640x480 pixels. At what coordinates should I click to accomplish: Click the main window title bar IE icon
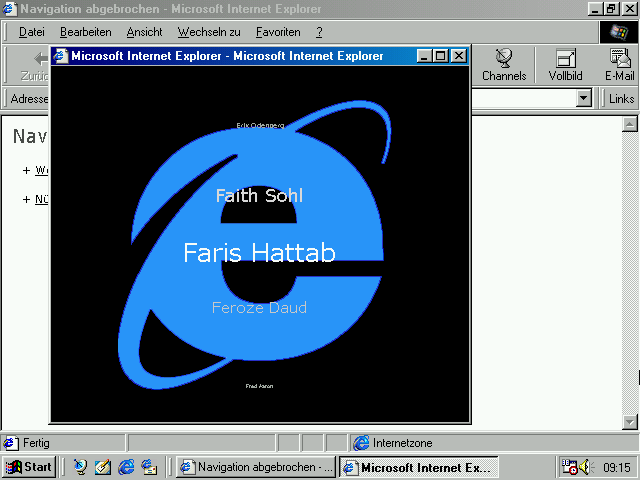[x=9, y=9]
